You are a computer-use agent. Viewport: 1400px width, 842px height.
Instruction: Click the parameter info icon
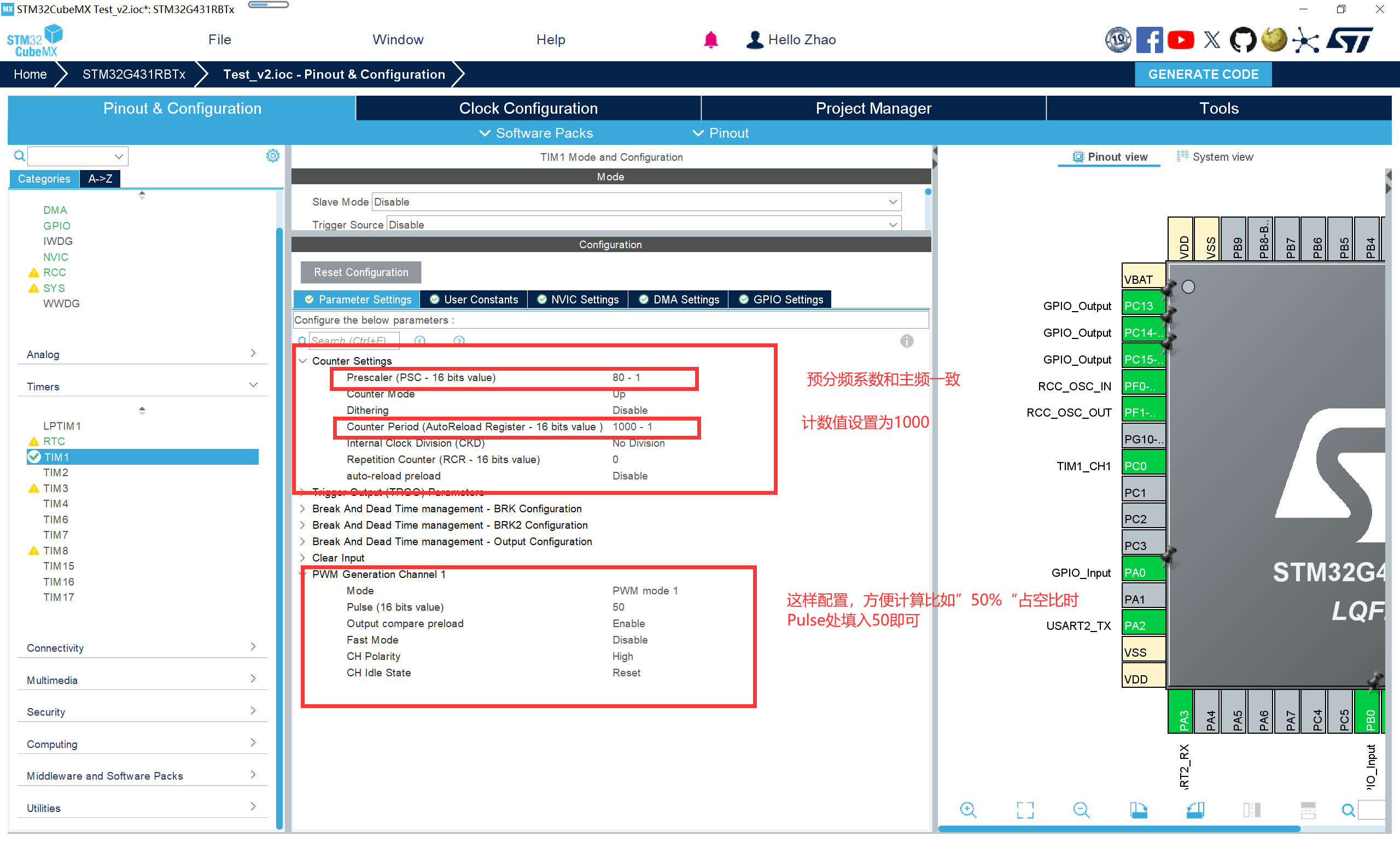[906, 341]
